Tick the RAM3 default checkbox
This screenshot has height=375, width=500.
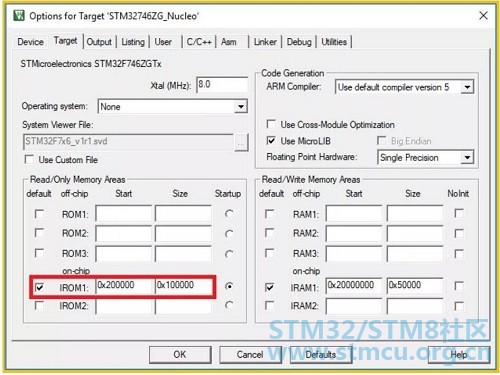269,253
